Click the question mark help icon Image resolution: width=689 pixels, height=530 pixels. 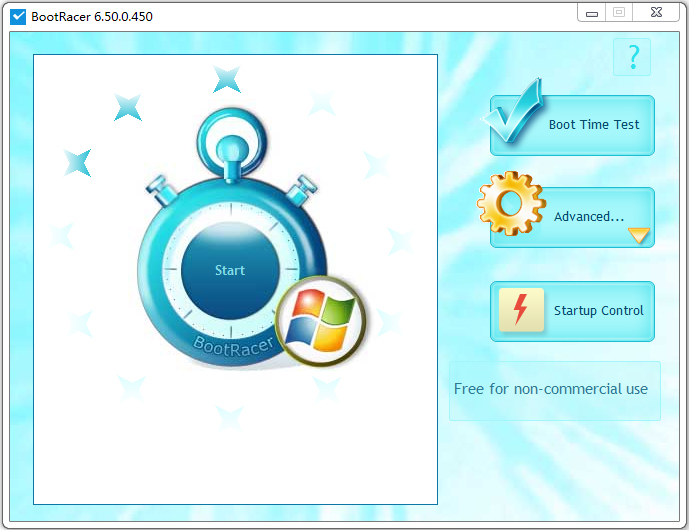click(x=632, y=57)
